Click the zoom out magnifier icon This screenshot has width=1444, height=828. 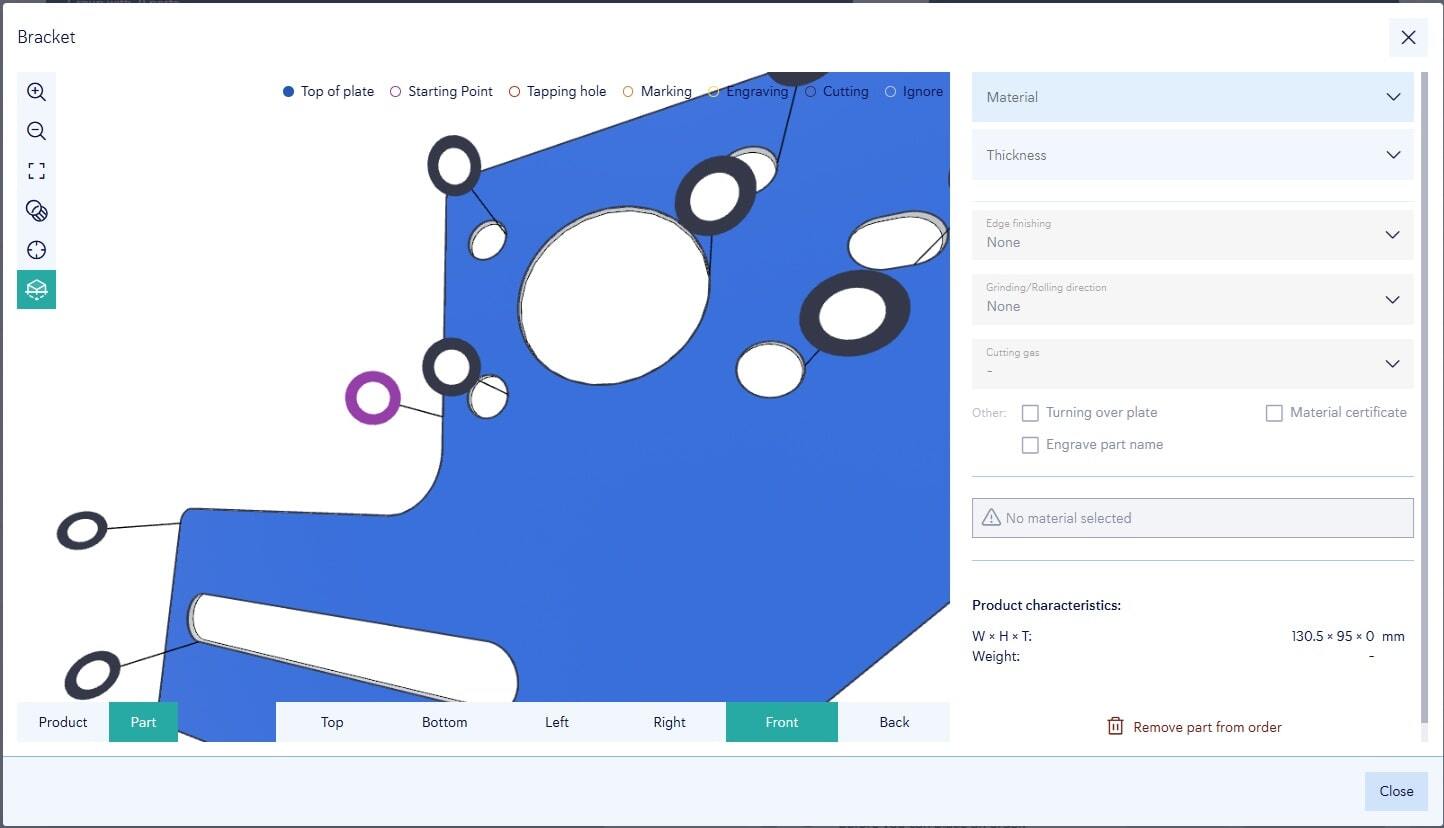tap(36, 131)
